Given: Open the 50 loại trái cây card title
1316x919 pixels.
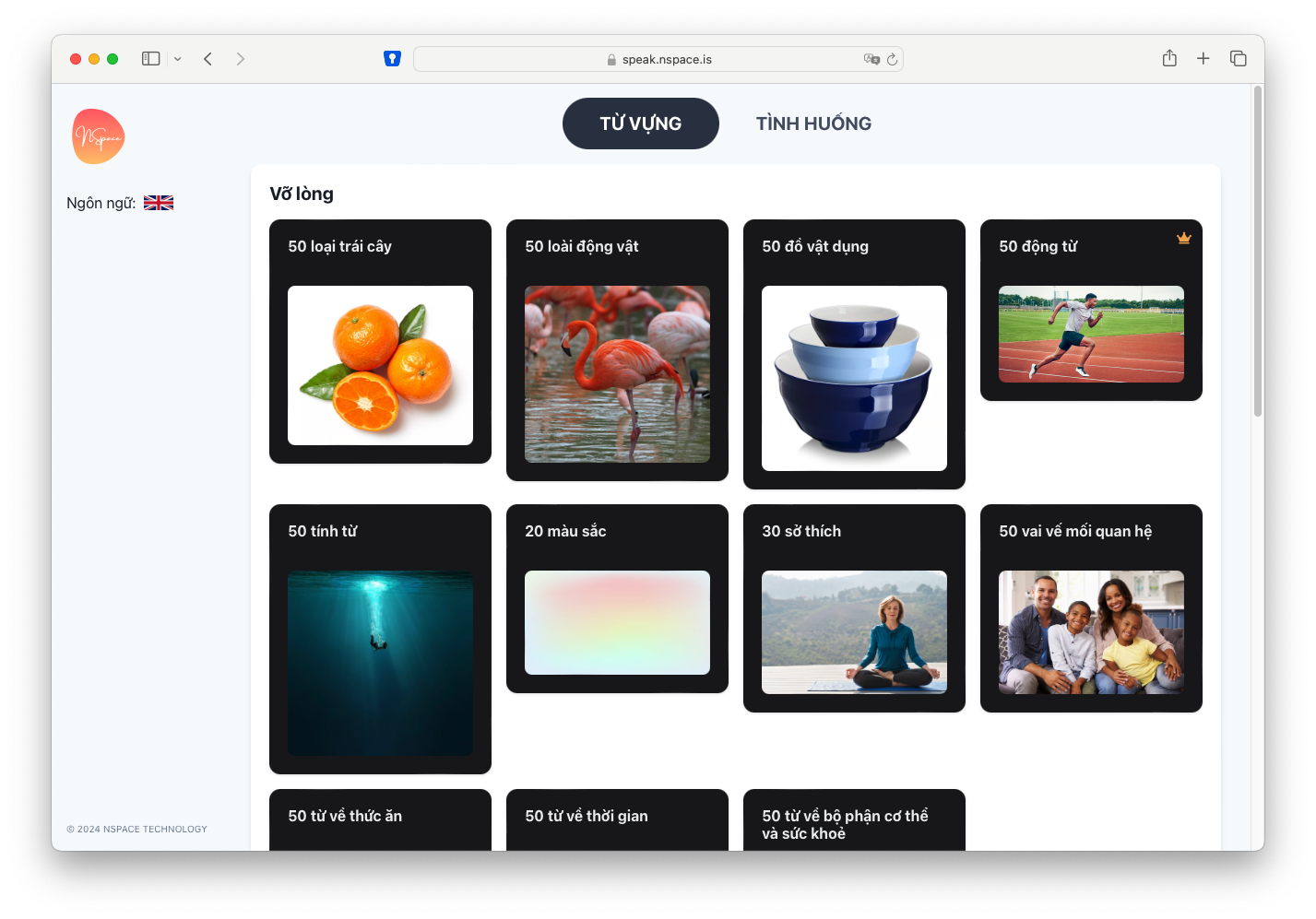Looking at the screenshot, I should pos(340,246).
